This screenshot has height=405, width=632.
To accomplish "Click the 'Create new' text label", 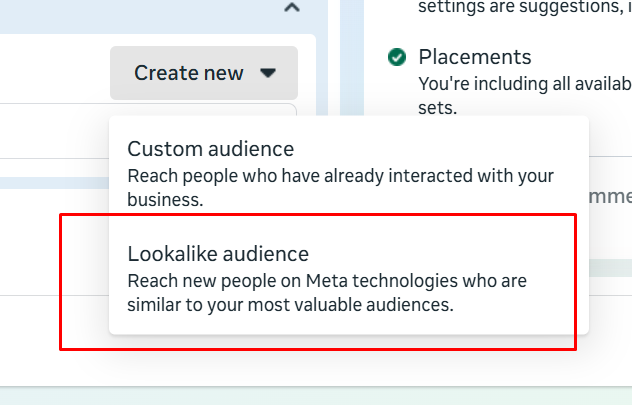I will [x=189, y=73].
